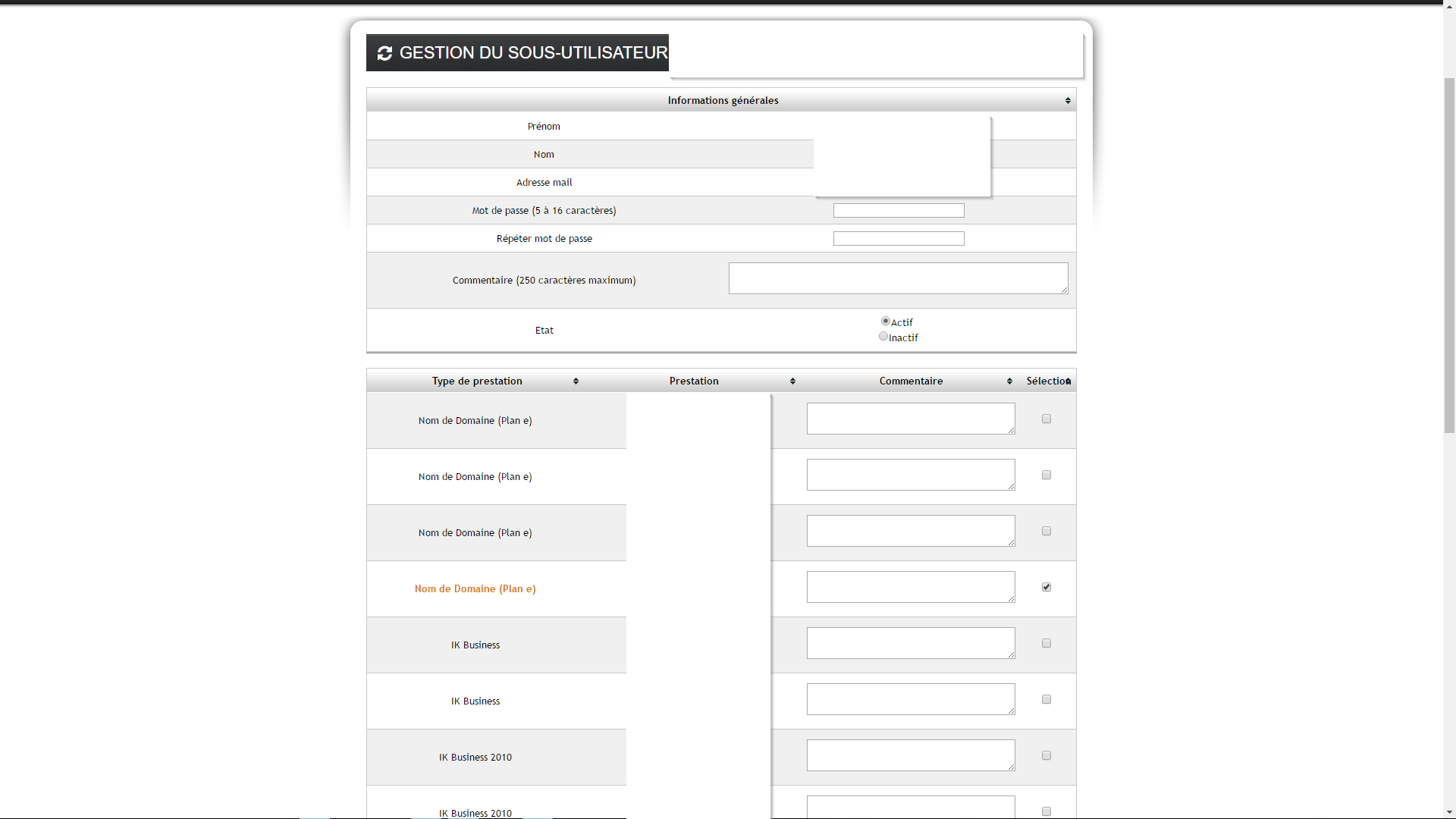Tick the first IK Business row checkbox
The width and height of the screenshot is (1456, 819).
point(1046,643)
